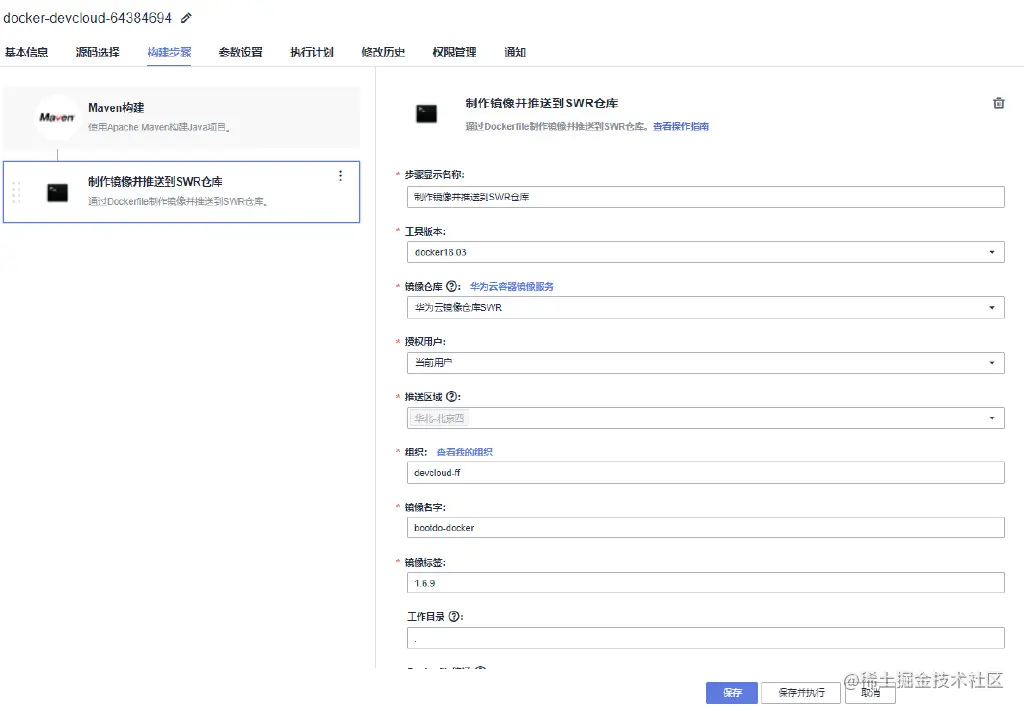Open the 权限管理 tab
Viewport: 1024px width, 711px height.
[x=454, y=52]
